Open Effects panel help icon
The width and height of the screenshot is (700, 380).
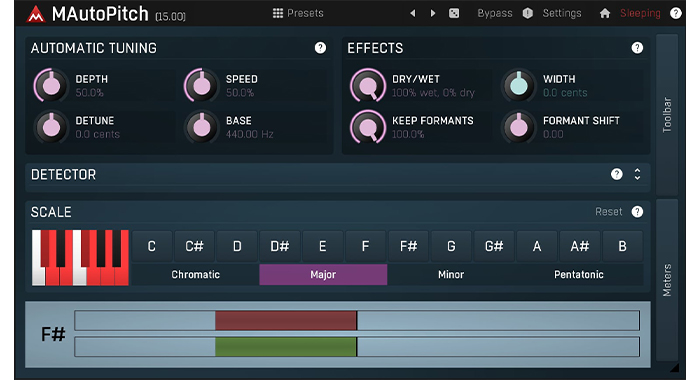(x=637, y=48)
